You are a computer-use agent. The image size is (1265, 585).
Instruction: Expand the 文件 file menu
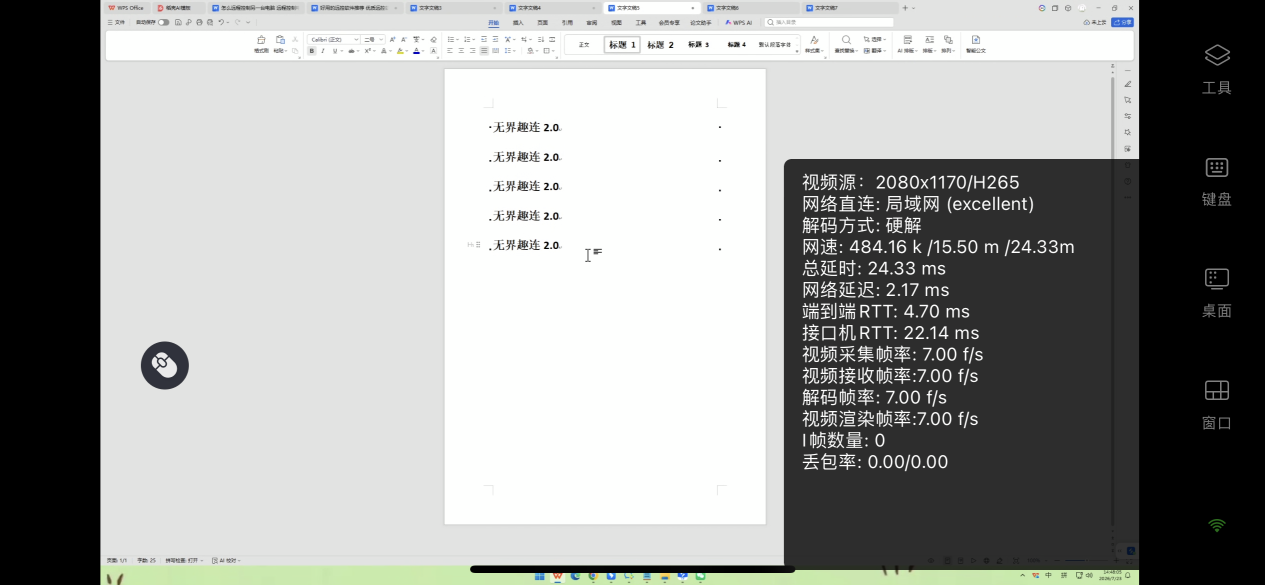click(x=116, y=22)
